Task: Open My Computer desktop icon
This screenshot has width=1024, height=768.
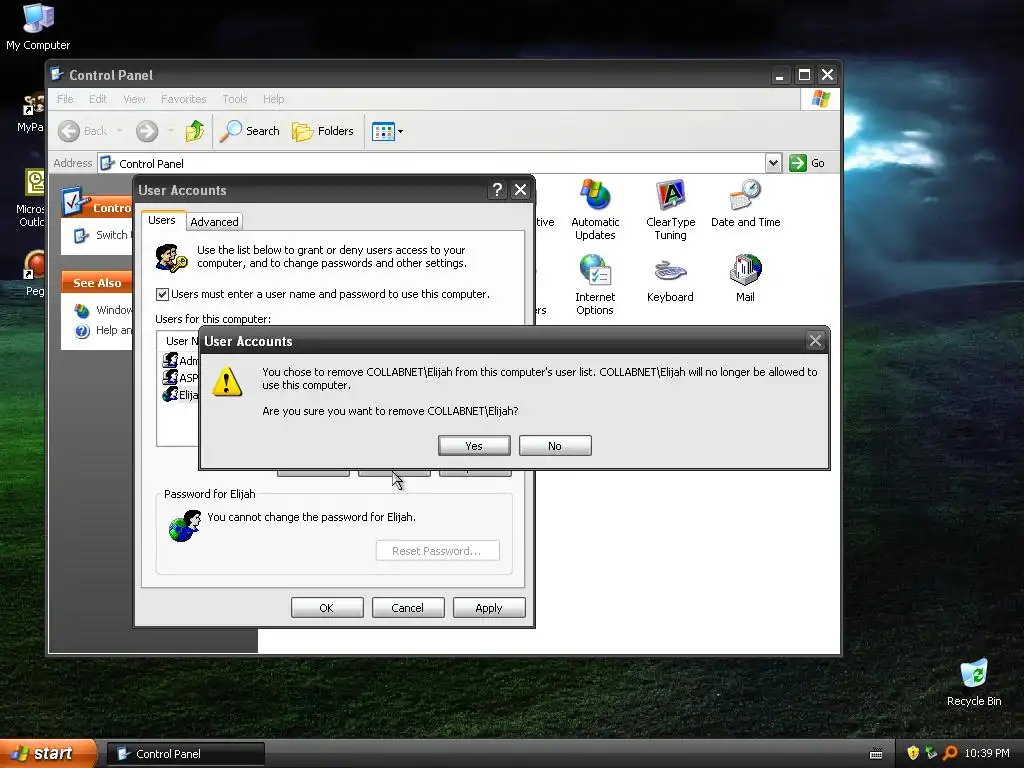Action: 38,26
